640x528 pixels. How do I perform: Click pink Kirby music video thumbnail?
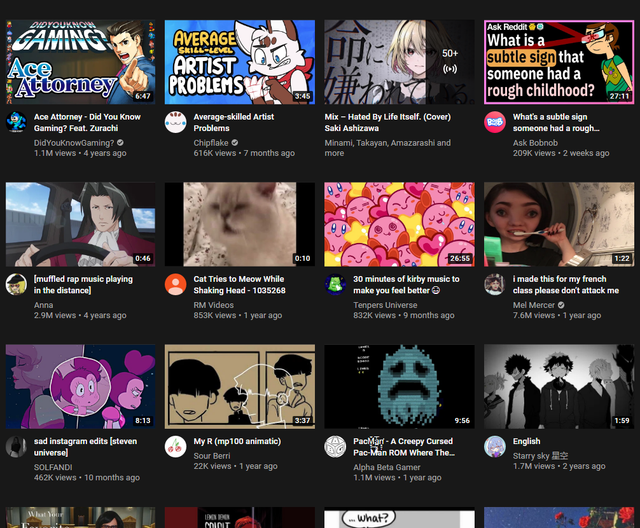point(399,224)
